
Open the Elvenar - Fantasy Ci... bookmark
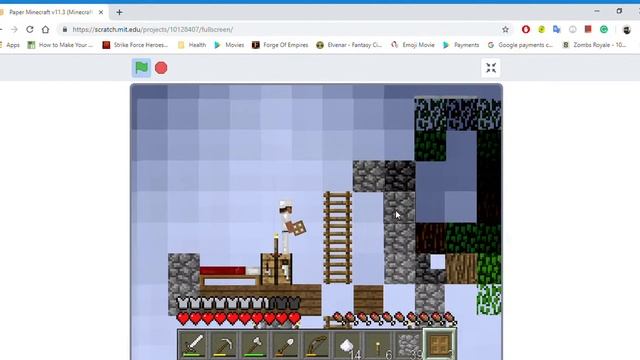(349, 45)
